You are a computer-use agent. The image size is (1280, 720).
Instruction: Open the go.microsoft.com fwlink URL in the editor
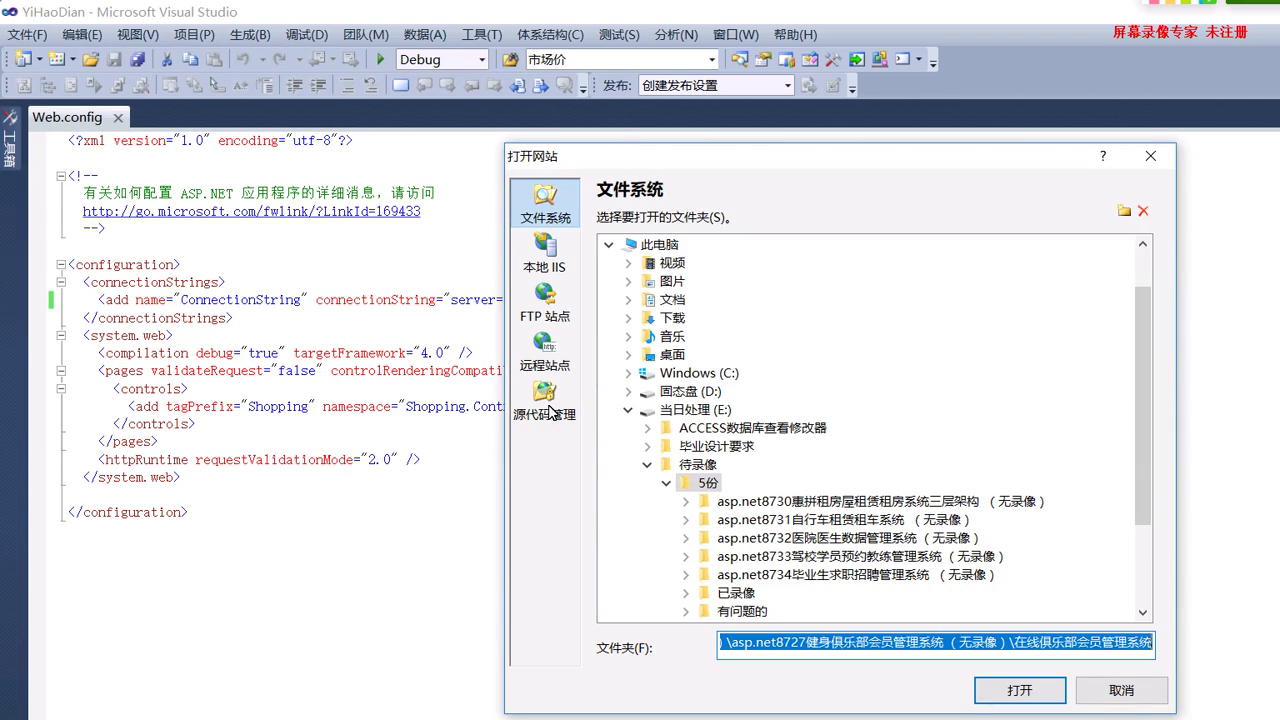click(x=251, y=212)
